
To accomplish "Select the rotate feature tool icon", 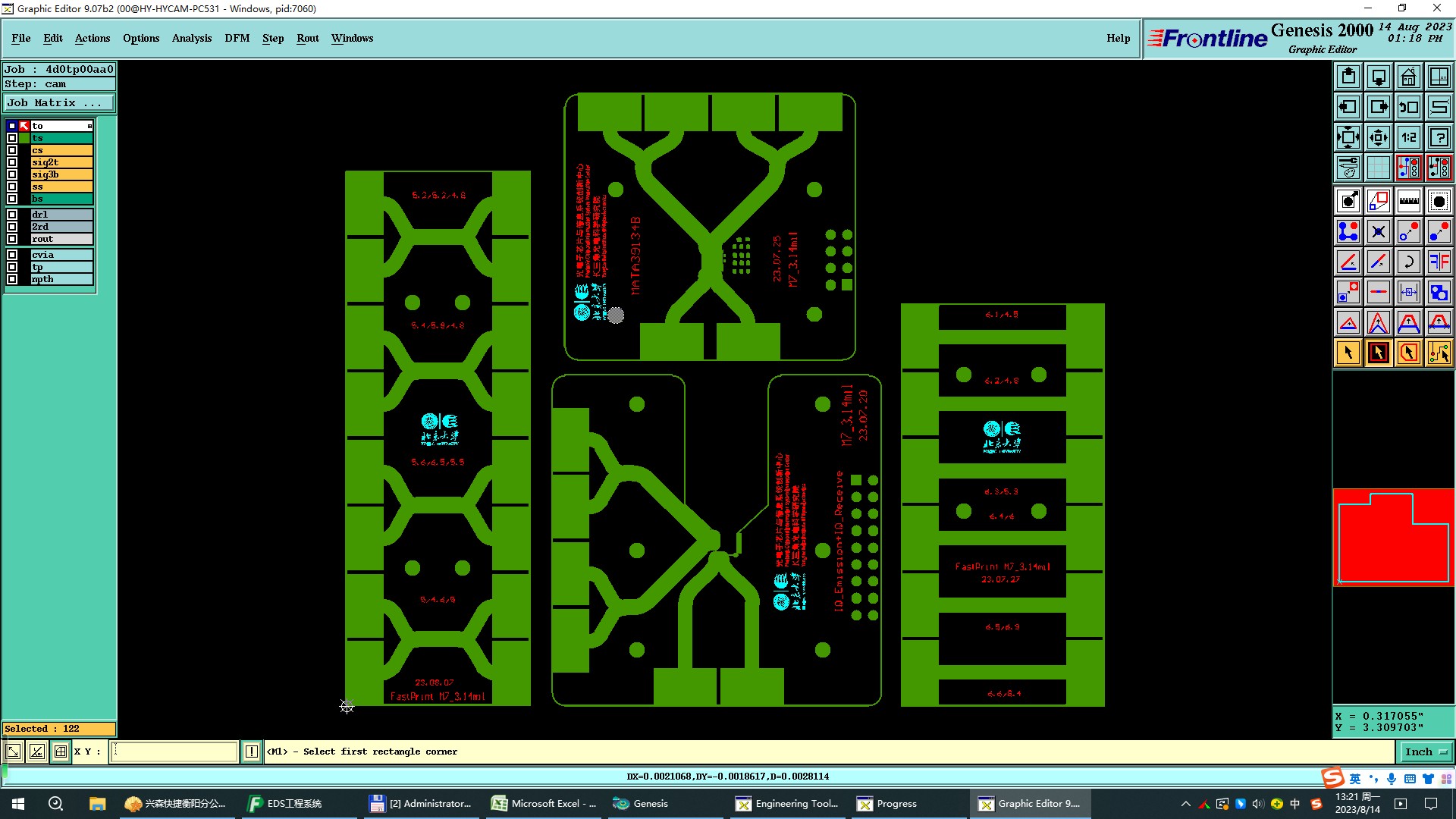I will (x=1408, y=262).
